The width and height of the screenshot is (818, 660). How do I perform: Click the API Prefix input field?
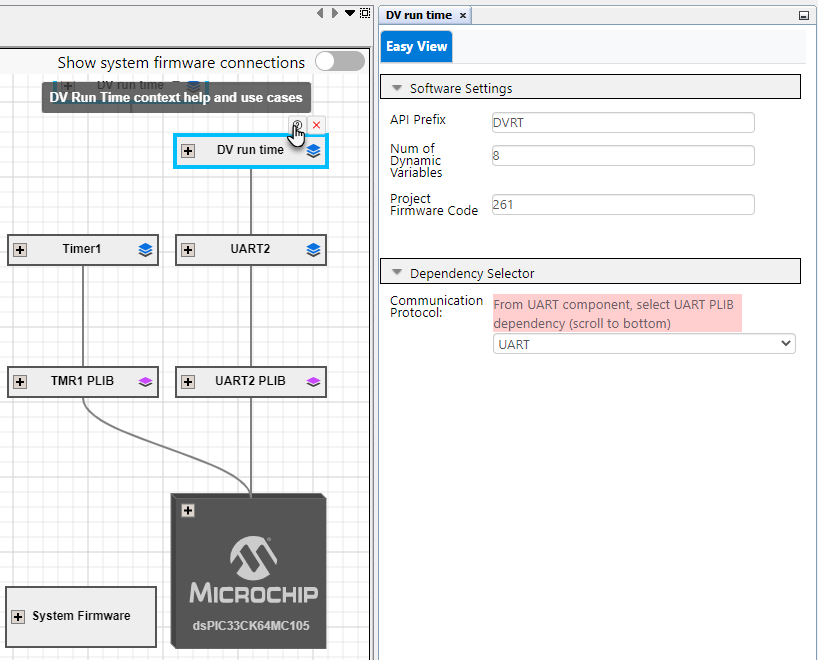pos(622,123)
